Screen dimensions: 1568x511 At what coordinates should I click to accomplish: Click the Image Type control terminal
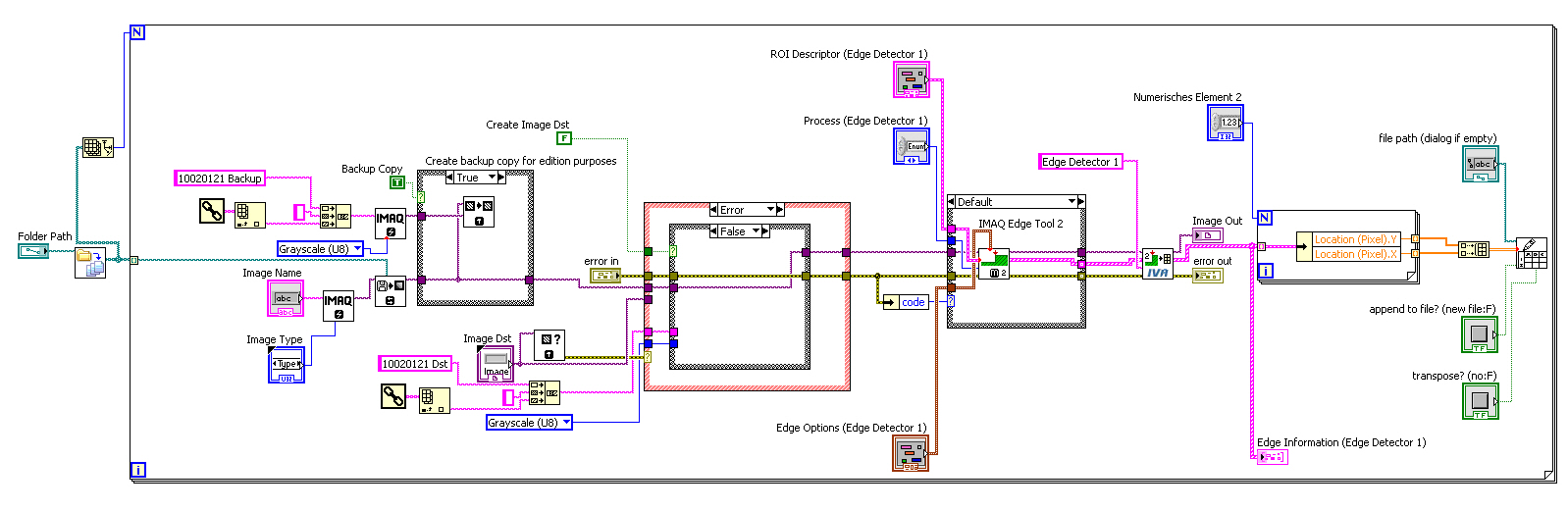287,365
